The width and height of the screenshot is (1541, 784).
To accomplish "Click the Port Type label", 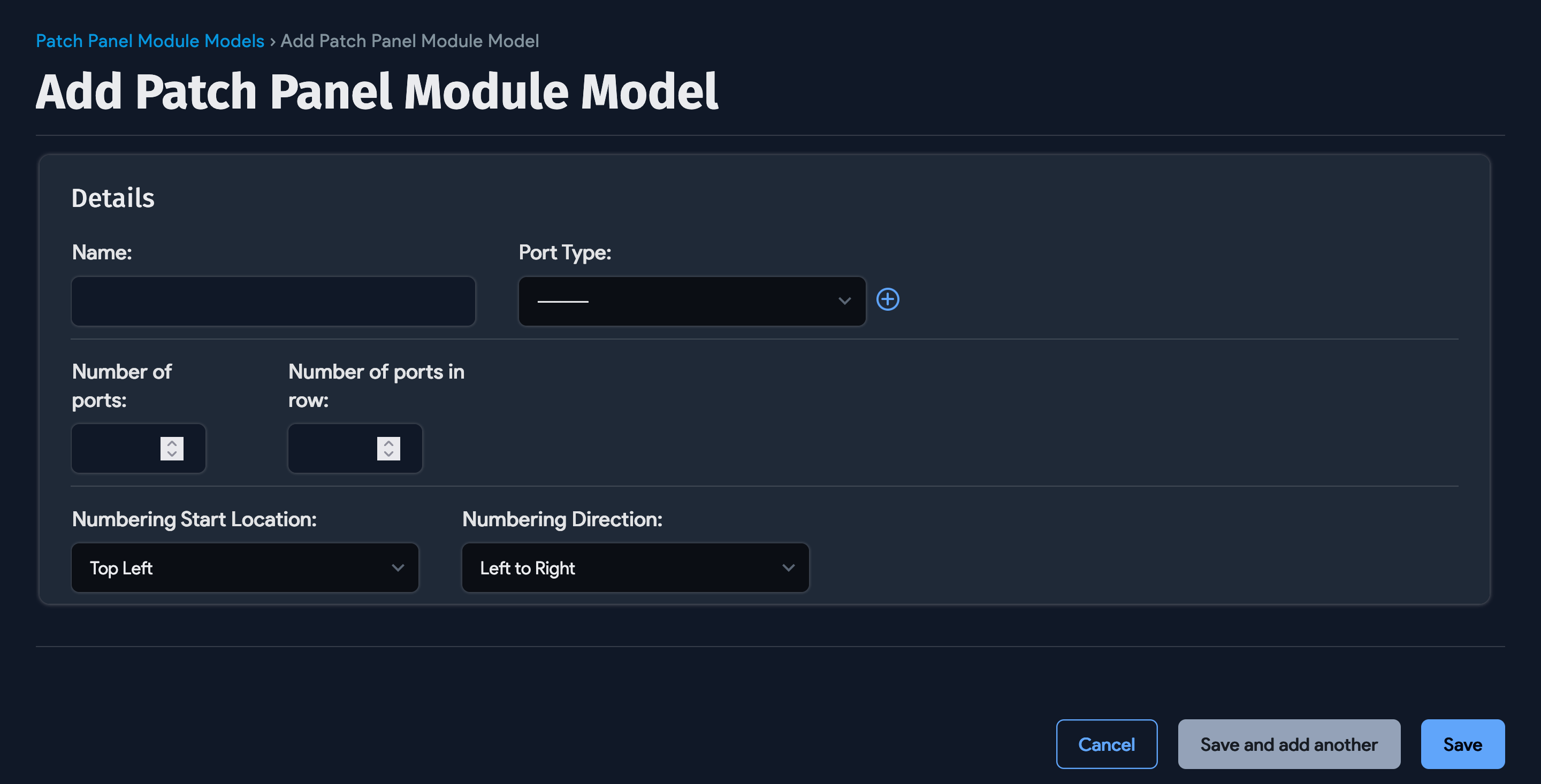I will point(564,252).
